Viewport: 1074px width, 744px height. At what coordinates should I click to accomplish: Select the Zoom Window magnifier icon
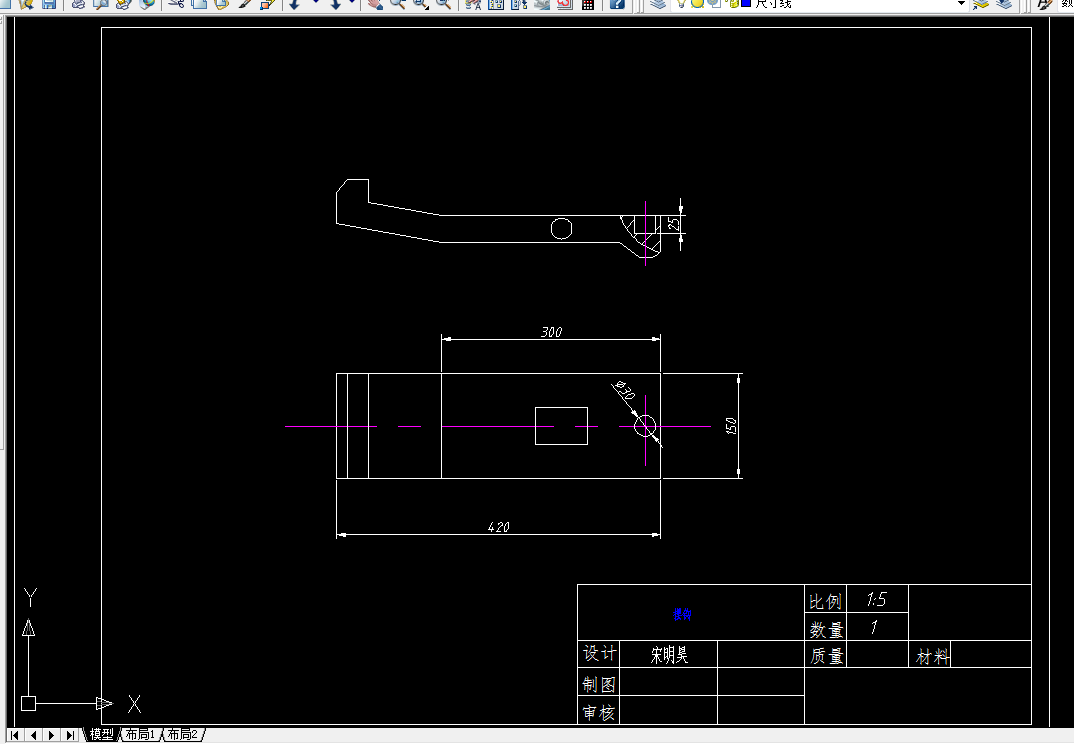(x=420, y=3)
